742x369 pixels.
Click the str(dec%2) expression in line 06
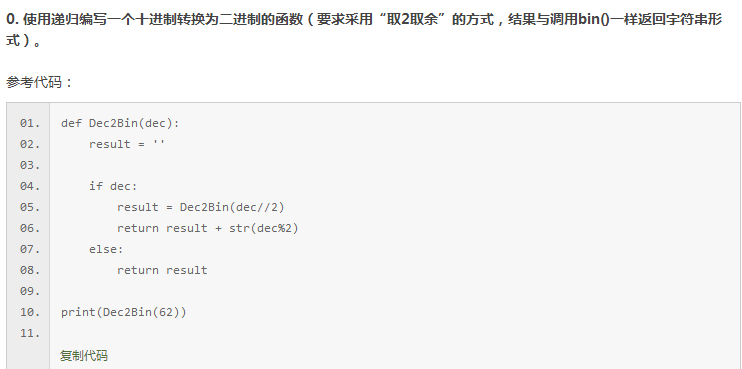264,228
